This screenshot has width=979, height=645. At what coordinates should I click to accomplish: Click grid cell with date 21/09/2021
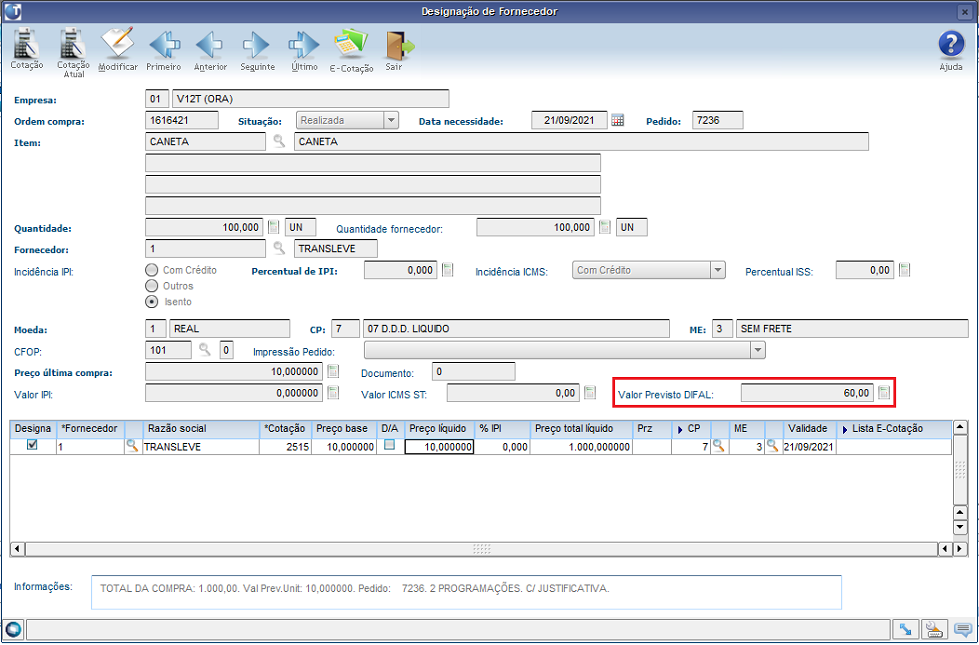809,446
